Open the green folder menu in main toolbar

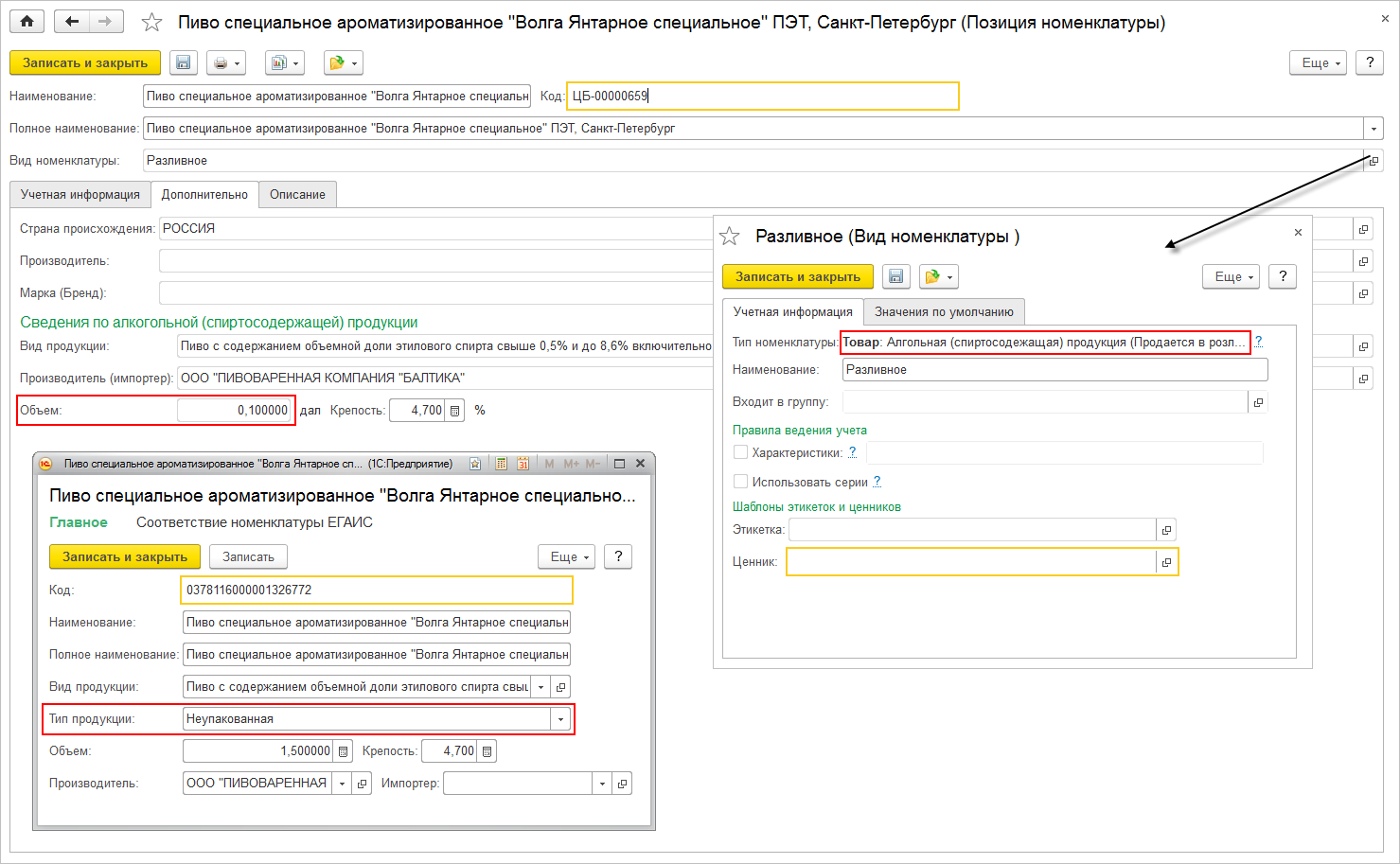pos(344,63)
